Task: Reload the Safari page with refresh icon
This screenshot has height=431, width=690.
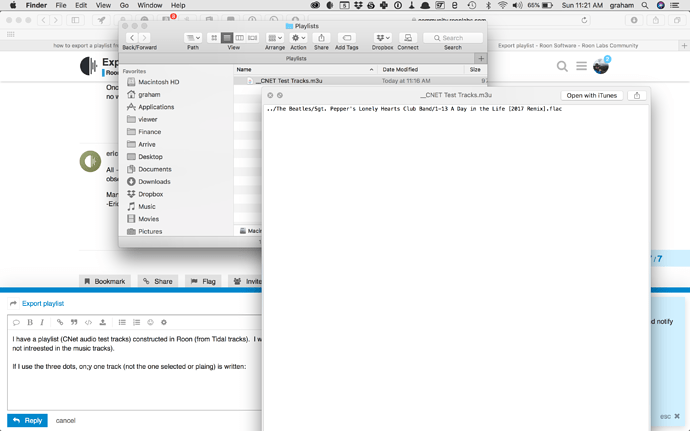Action: (x=584, y=20)
